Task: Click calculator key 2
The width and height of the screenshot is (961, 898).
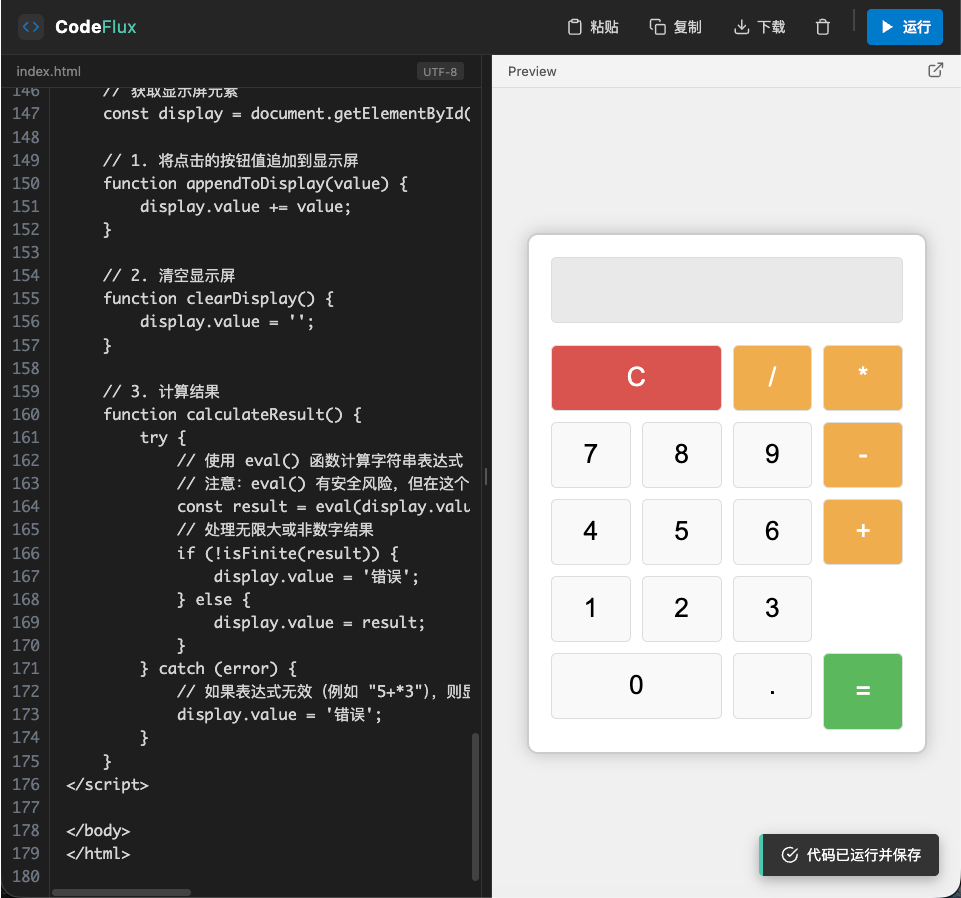Action: click(682, 609)
